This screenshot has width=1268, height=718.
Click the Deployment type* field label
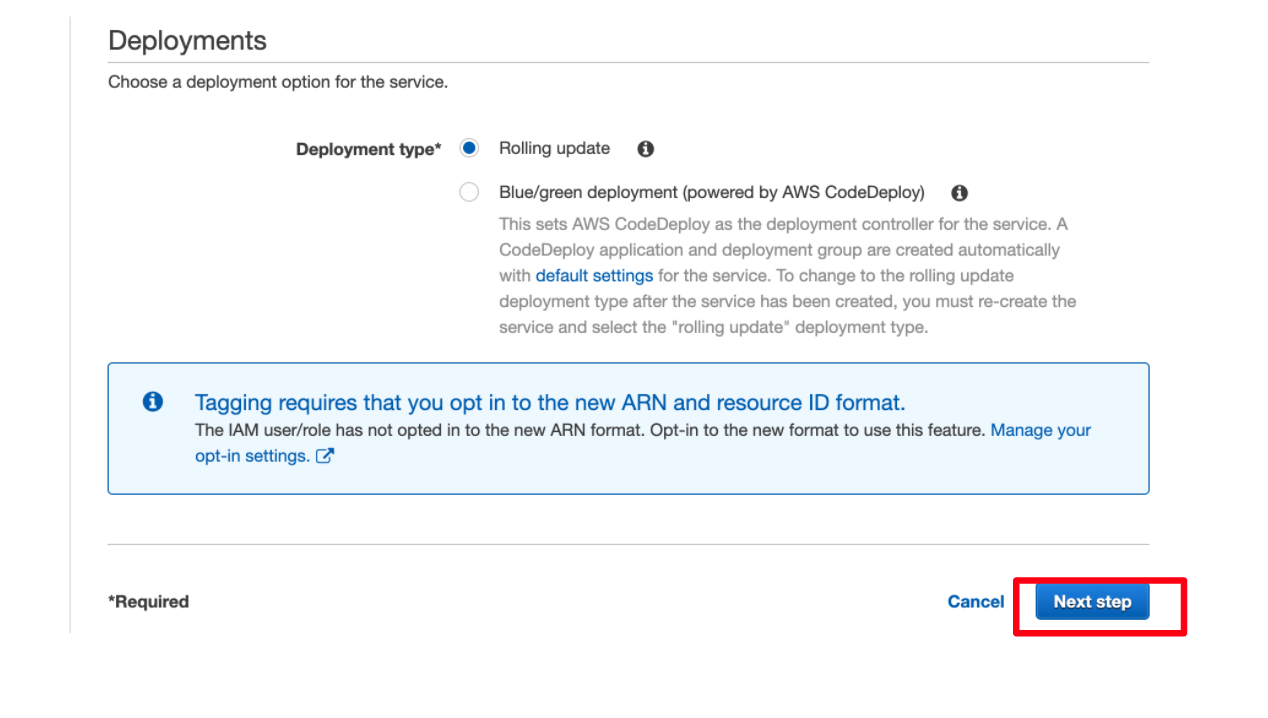368,149
